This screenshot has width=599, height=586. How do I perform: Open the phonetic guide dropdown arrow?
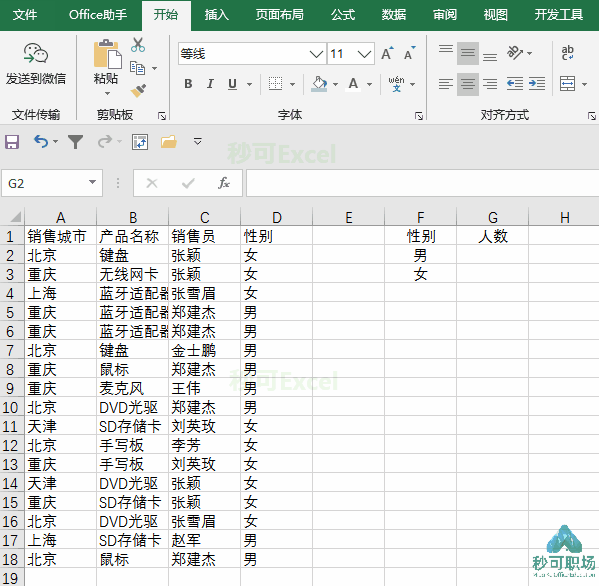(413, 84)
